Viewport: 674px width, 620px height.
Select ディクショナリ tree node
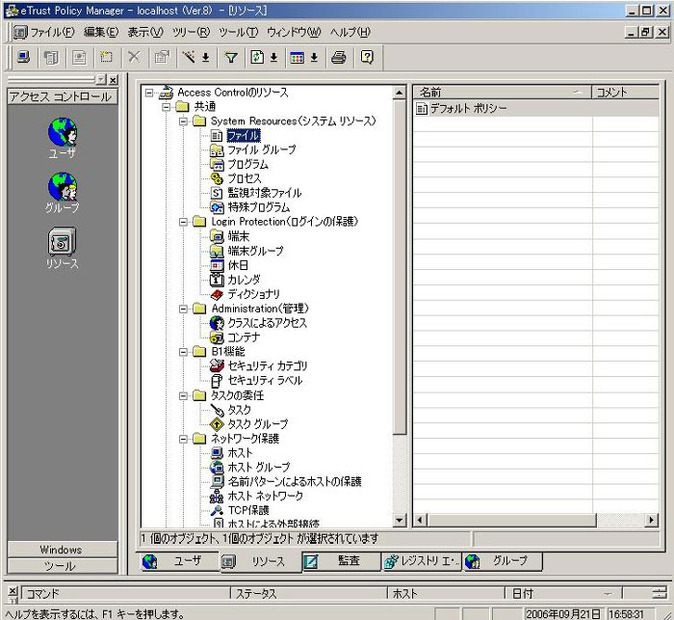pos(254,294)
